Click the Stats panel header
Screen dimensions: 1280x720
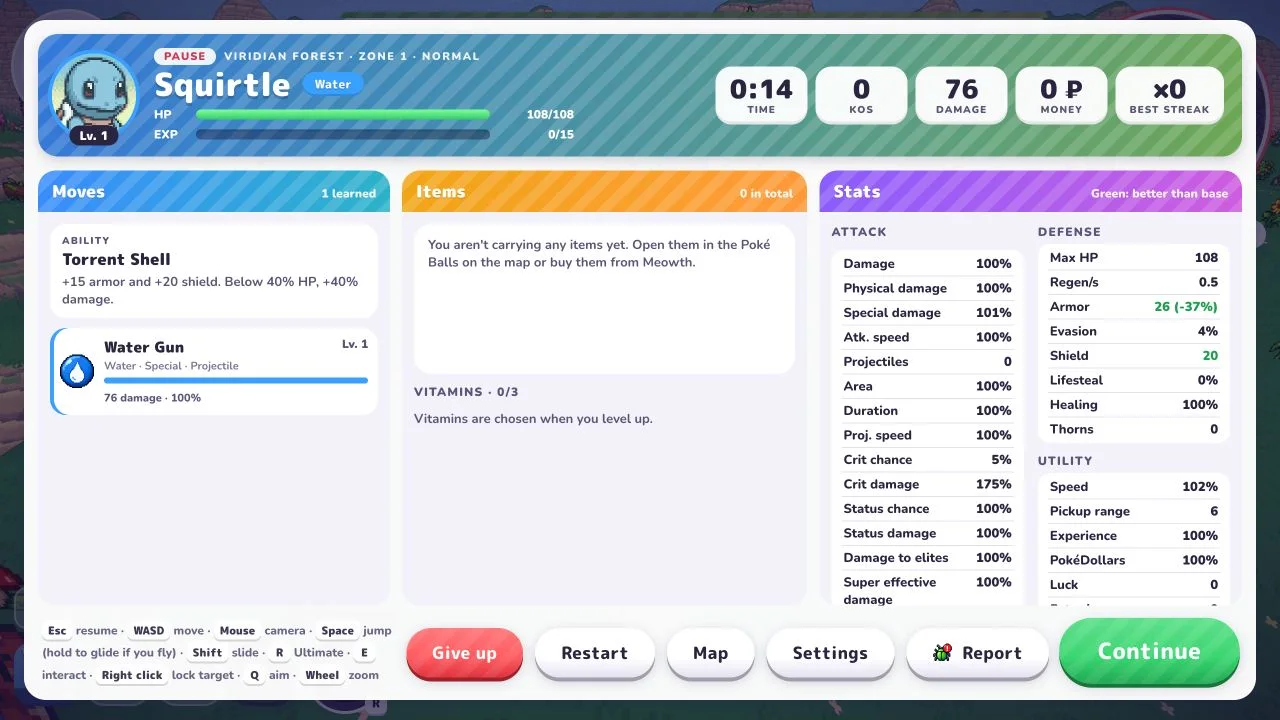[1031, 192]
